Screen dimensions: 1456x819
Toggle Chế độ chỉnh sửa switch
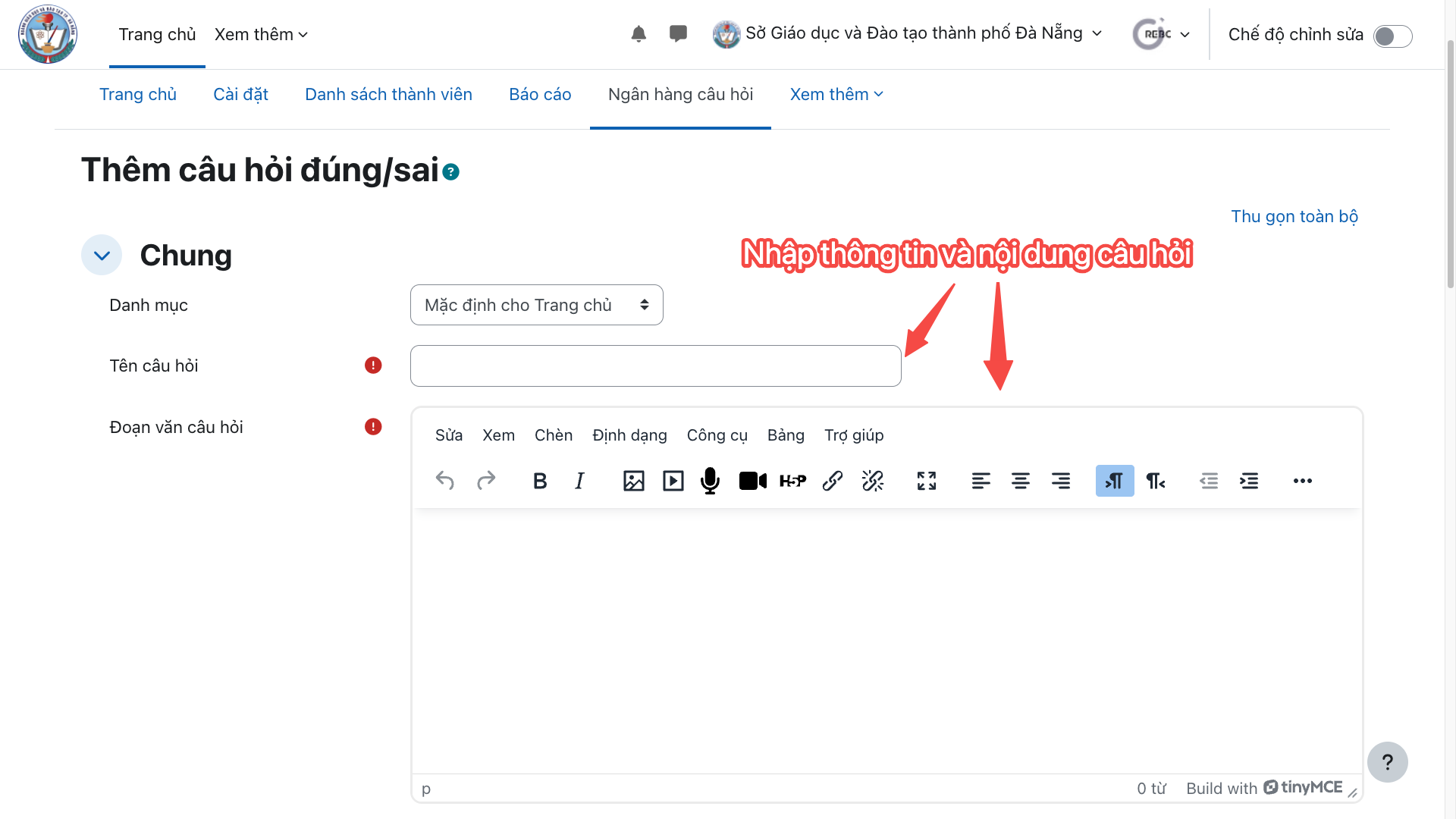(x=1393, y=36)
